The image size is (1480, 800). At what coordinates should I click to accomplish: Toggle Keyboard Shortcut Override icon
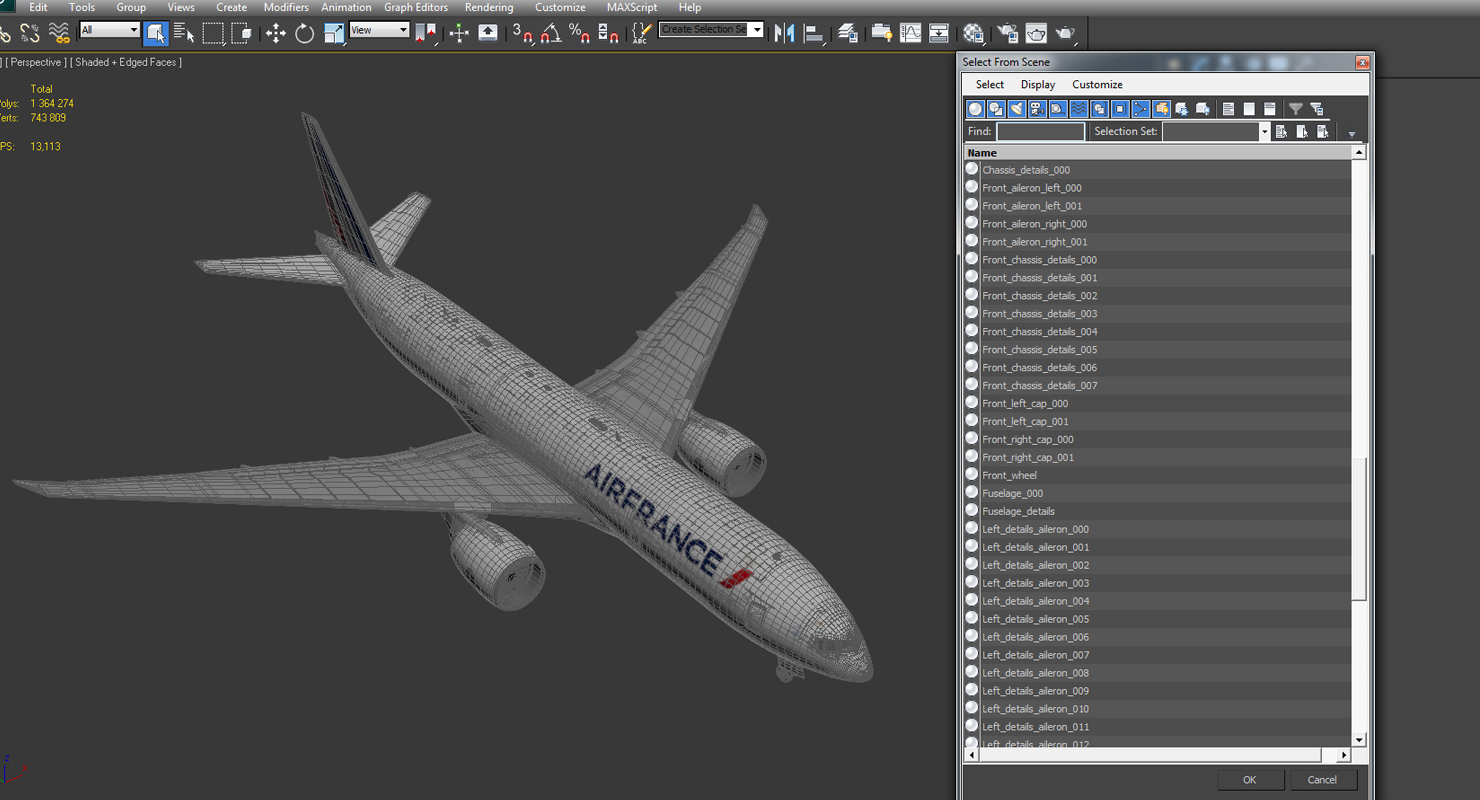[x=488, y=33]
